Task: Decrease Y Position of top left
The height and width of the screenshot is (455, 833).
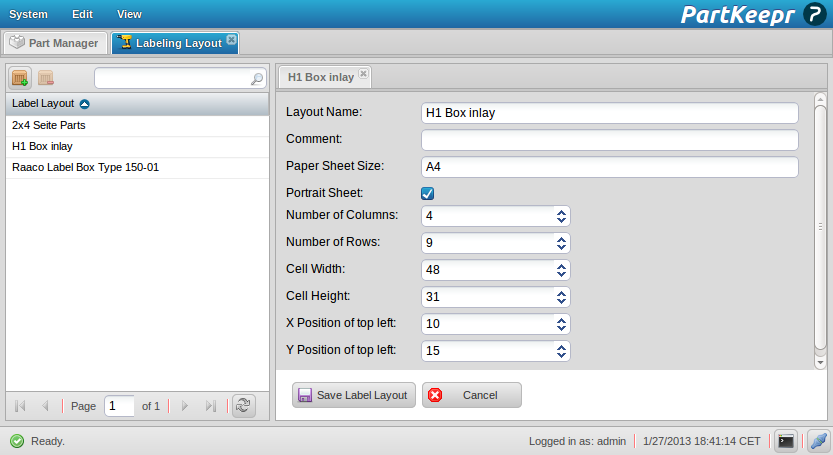Action: [562, 356]
